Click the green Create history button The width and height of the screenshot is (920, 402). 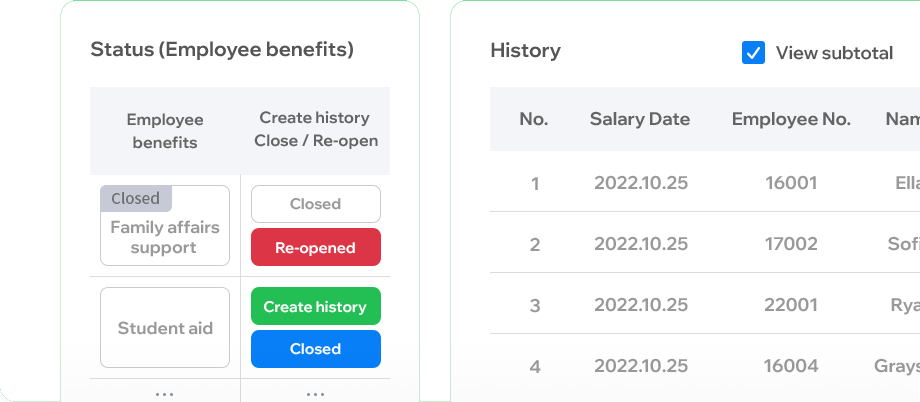[x=316, y=306]
